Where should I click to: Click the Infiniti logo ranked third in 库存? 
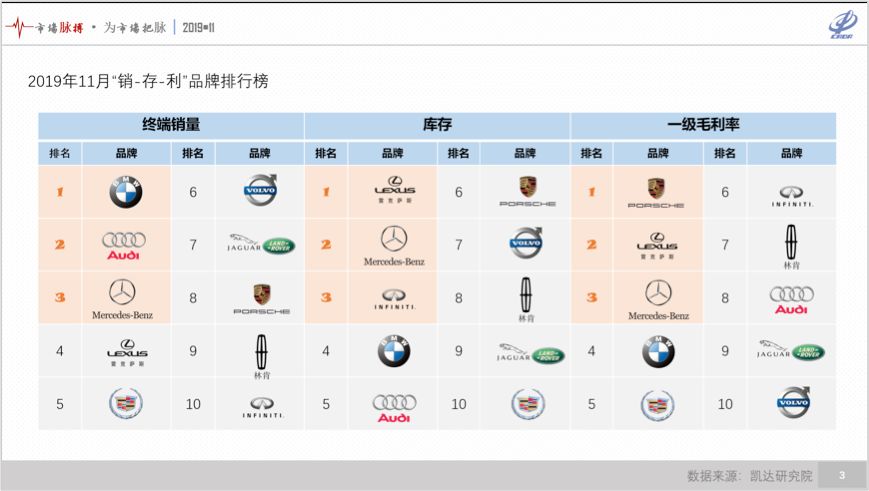click(x=392, y=298)
